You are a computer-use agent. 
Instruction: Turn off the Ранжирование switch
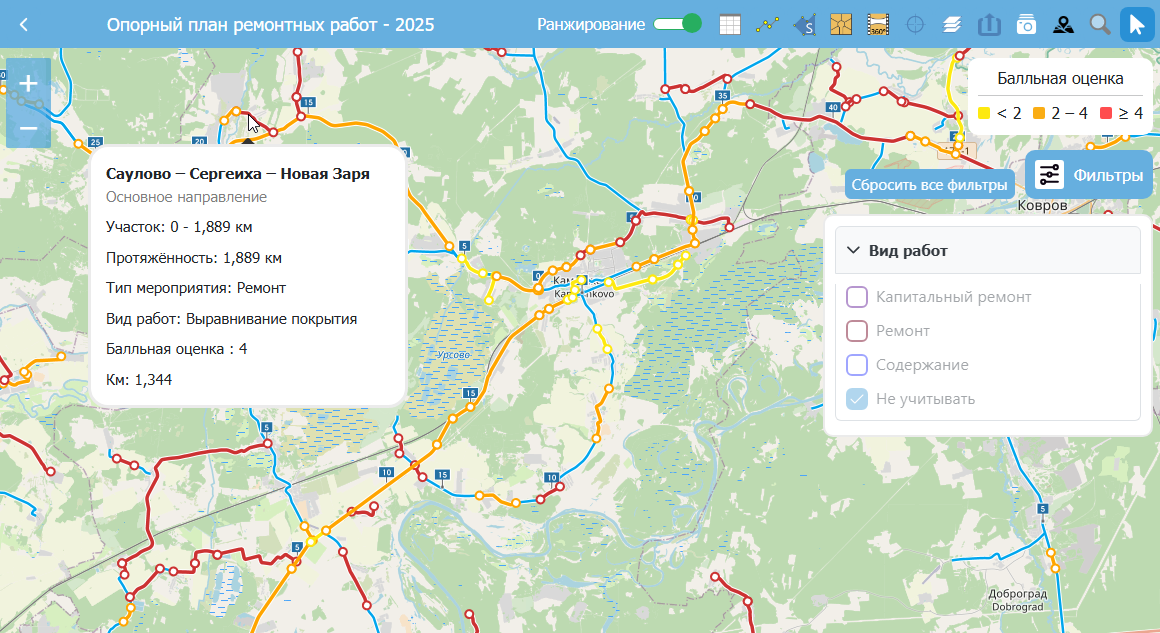[x=677, y=24]
